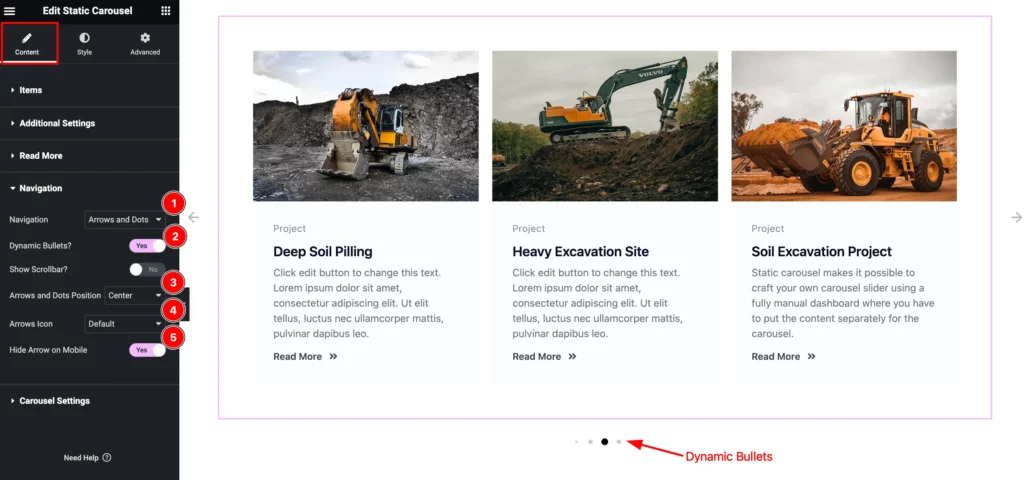Toggle the Dynamic Bullets switch
This screenshot has width=1024, height=480.
[x=148, y=246]
